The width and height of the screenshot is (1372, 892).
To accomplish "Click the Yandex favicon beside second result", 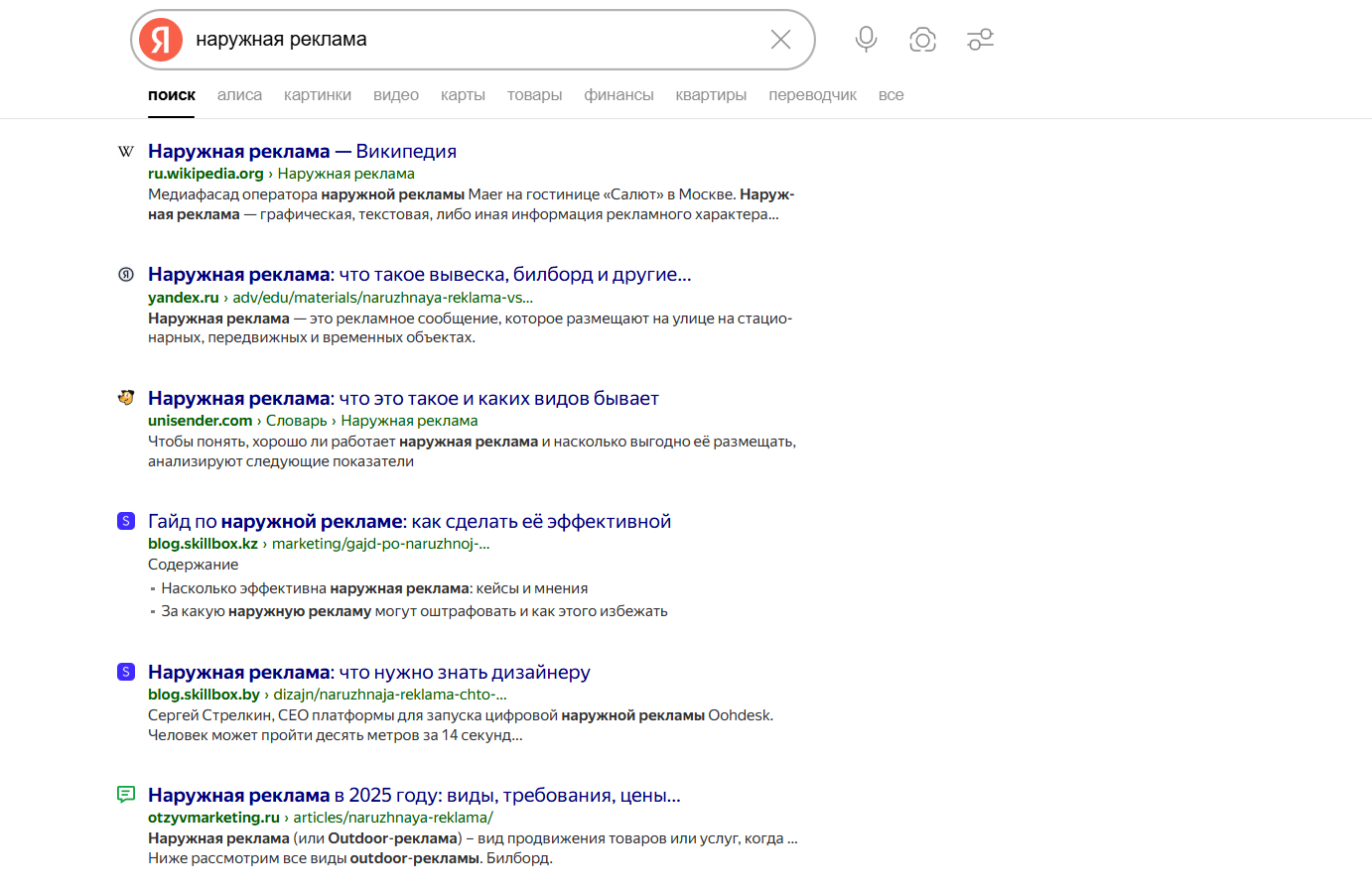I will coord(126,275).
